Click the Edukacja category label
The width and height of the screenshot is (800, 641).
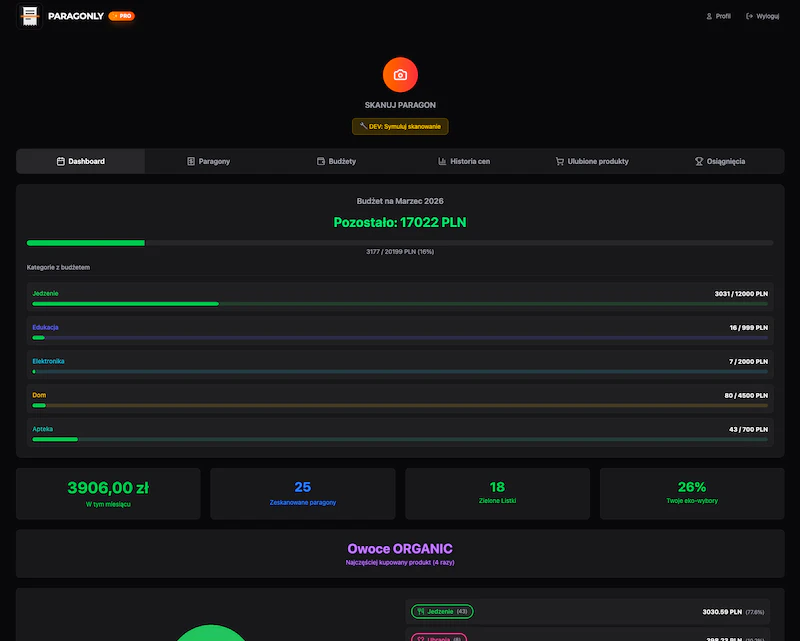(x=45, y=327)
